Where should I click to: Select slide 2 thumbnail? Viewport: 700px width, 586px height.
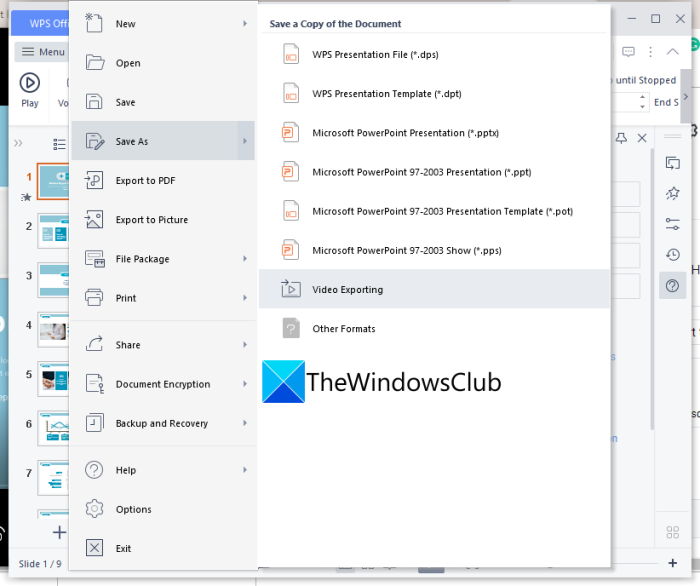pyautogui.click(x=53, y=231)
